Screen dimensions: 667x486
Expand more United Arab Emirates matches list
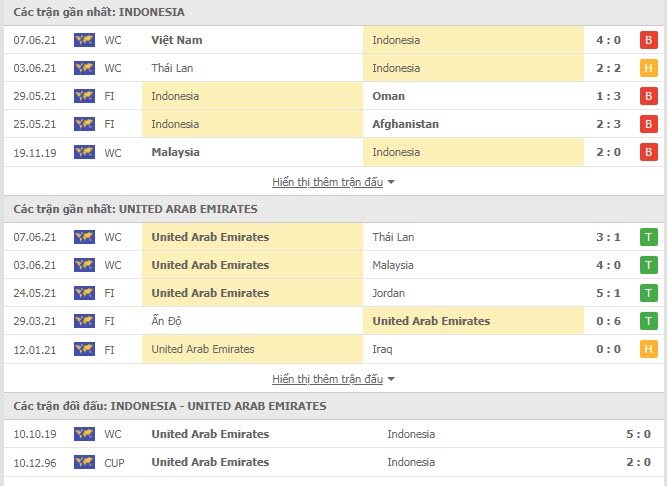click(328, 379)
